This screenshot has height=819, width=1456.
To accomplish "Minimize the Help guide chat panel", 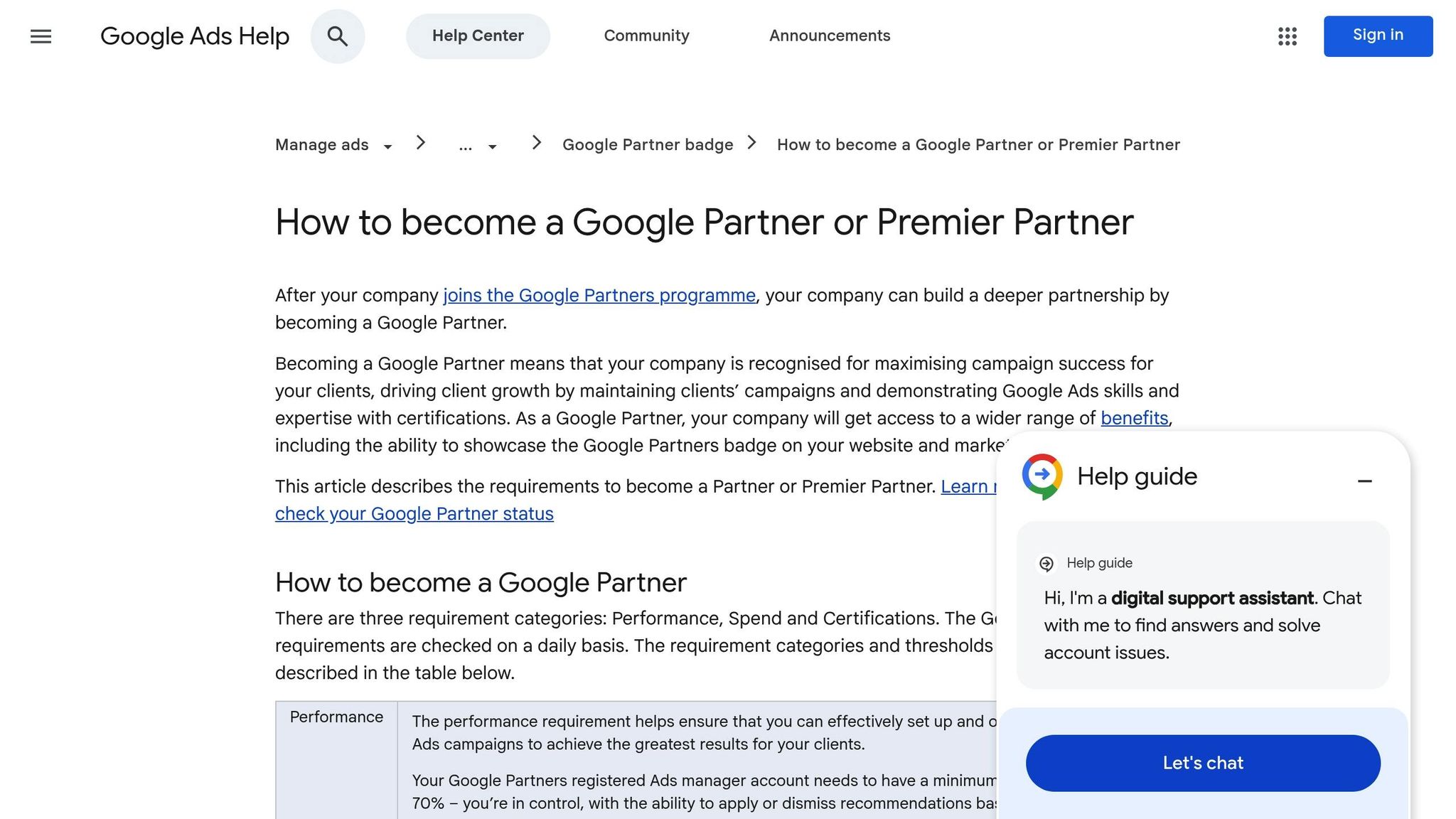I will coord(1366,481).
